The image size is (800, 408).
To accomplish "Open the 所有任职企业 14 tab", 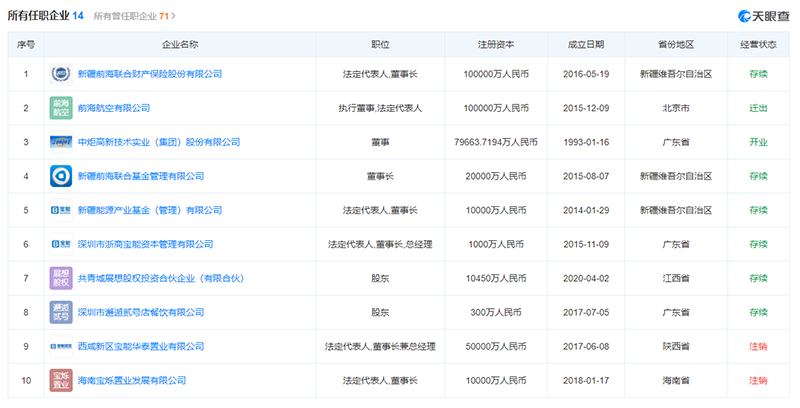I will [45, 15].
